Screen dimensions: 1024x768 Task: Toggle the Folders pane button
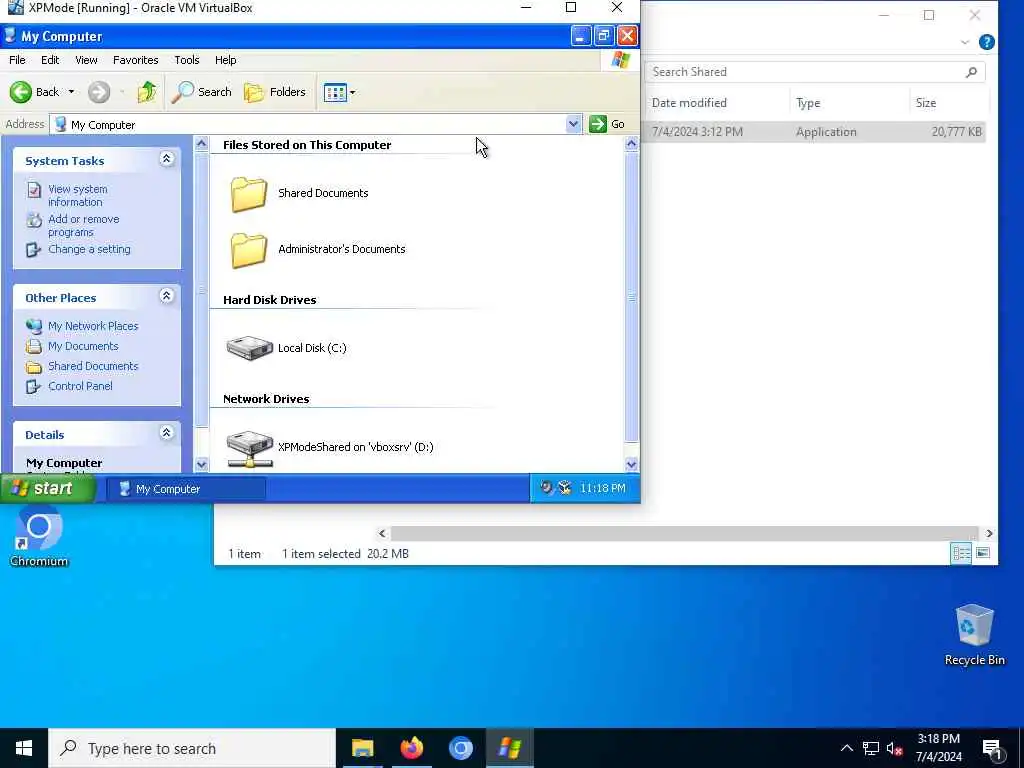tap(275, 92)
